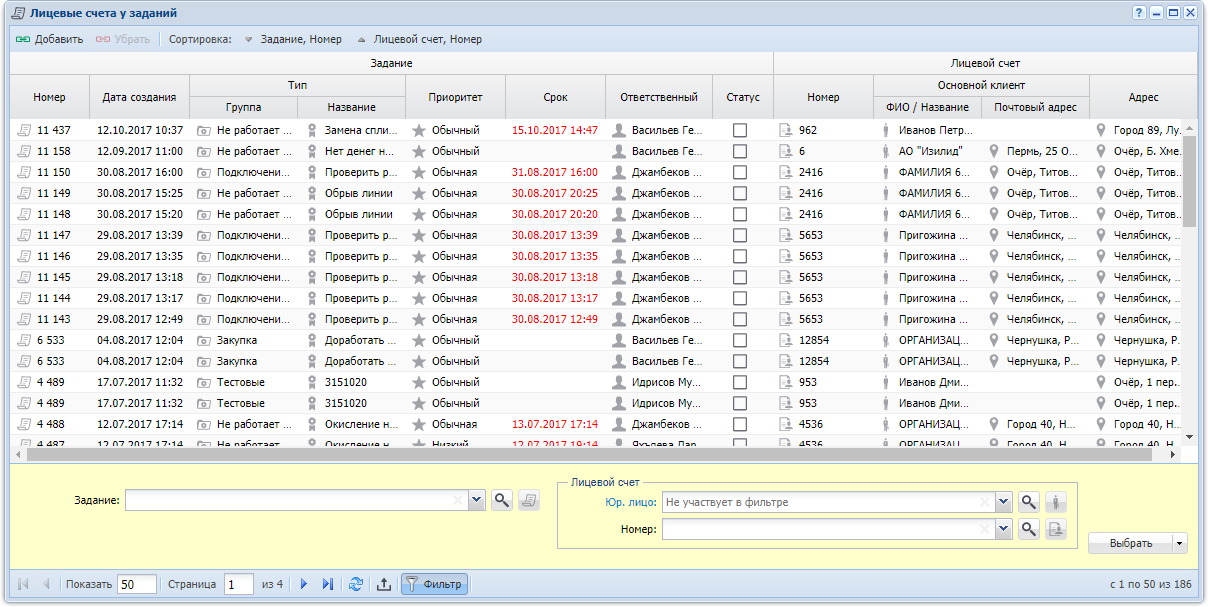
Task: Toggle the status checkbox for task 11 148
Action: (x=740, y=214)
